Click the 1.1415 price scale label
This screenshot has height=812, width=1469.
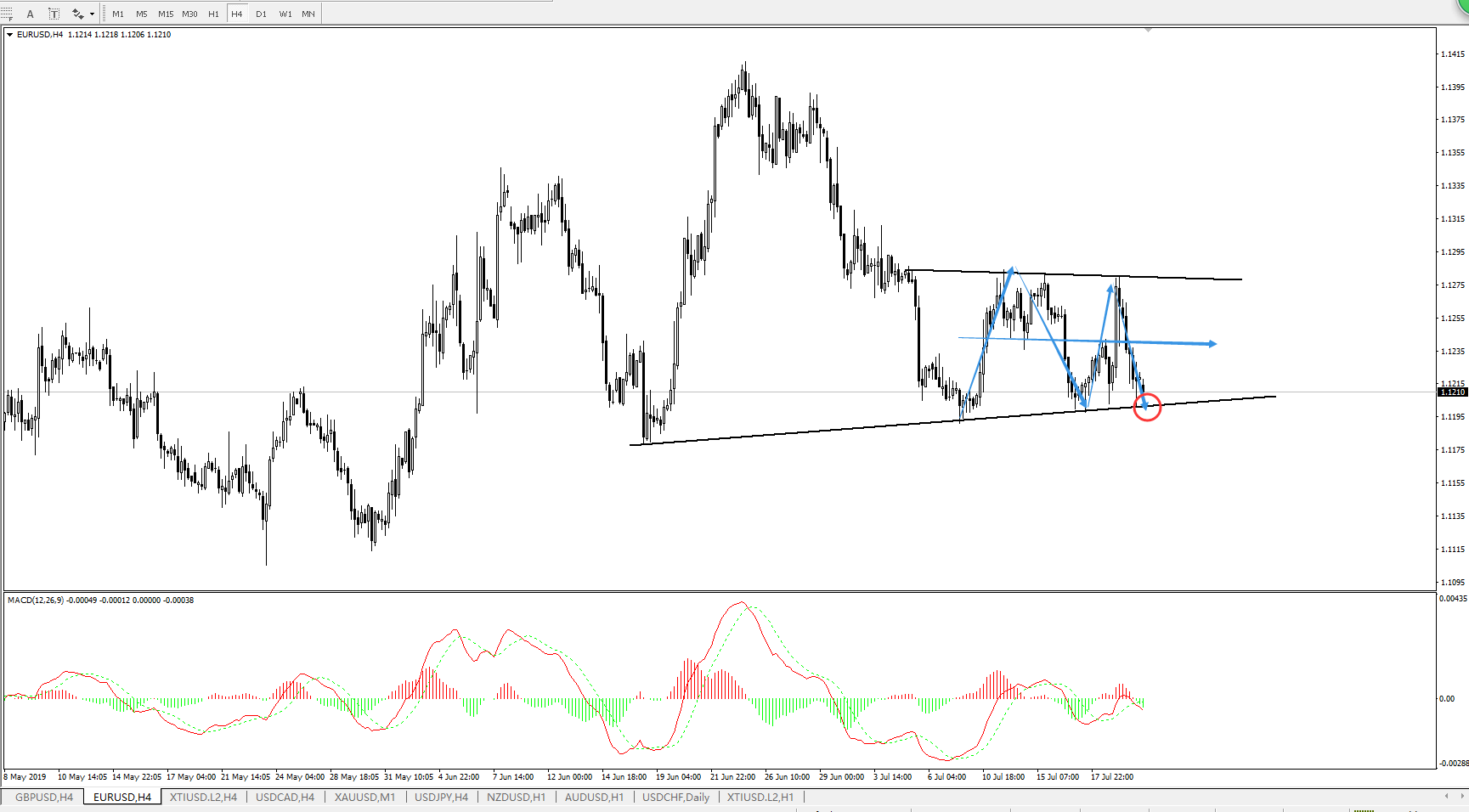coord(1453,54)
